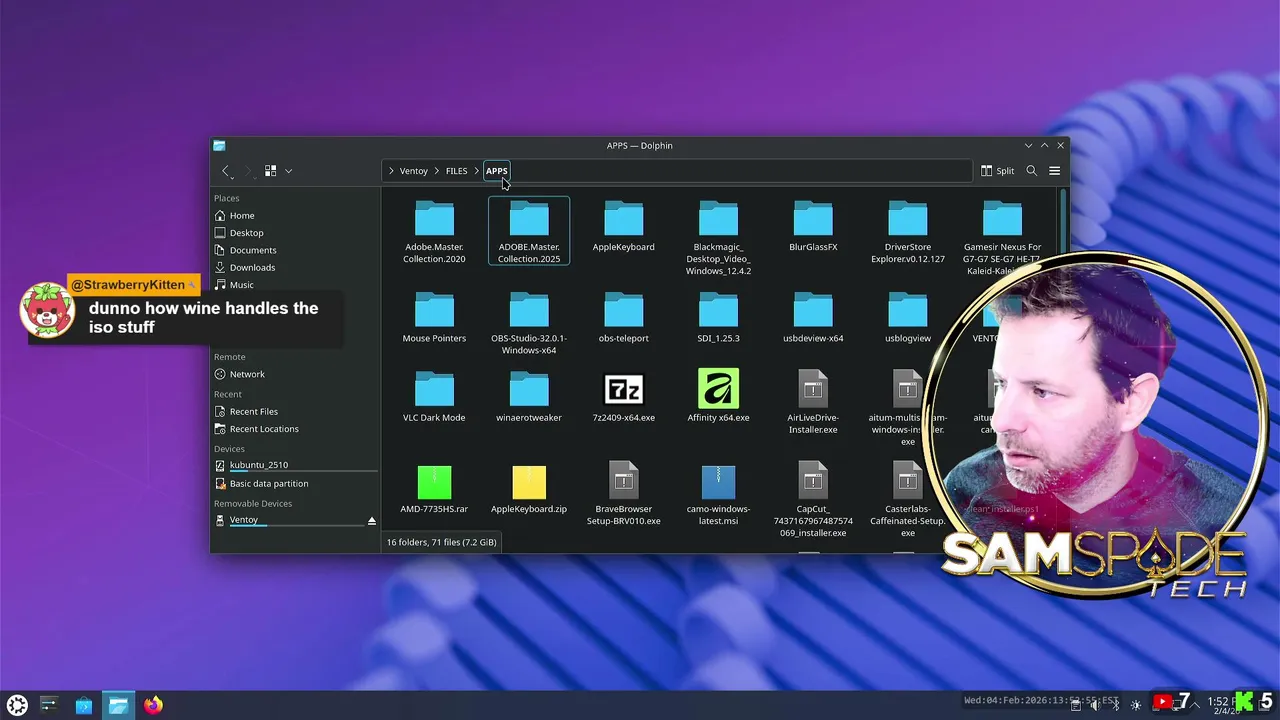Open the Dolphin hamburger menu
1280x720 pixels.
coord(1054,171)
